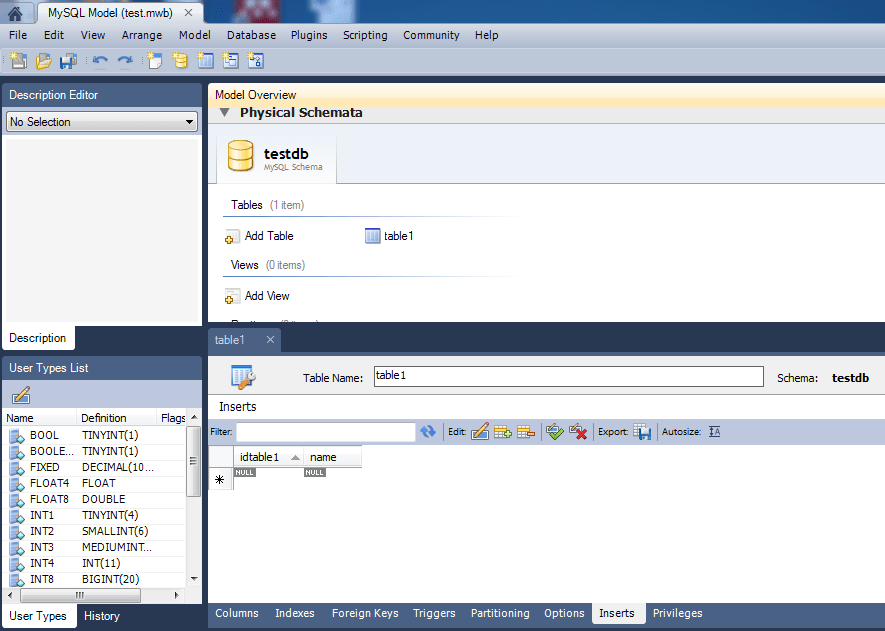Open the Scripting menu
885x631 pixels.
(x=365, y=35)
